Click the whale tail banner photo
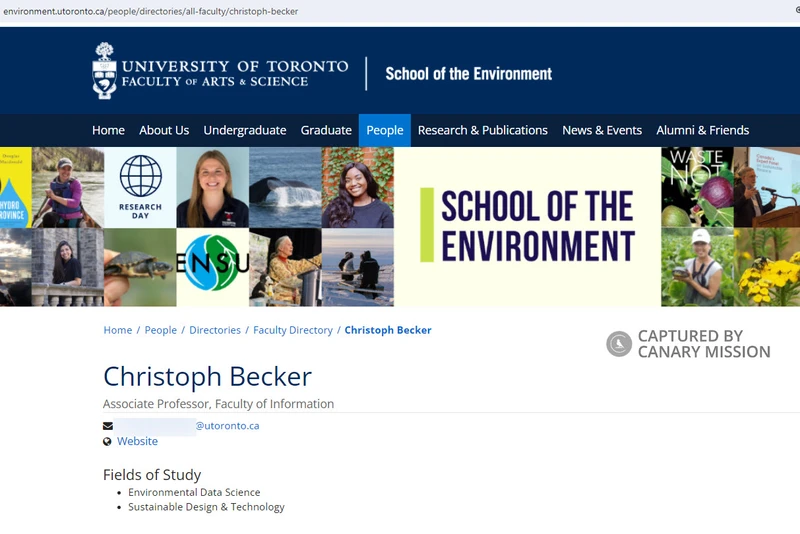Viewport: 800px width, 534px height. coord(285,188)
